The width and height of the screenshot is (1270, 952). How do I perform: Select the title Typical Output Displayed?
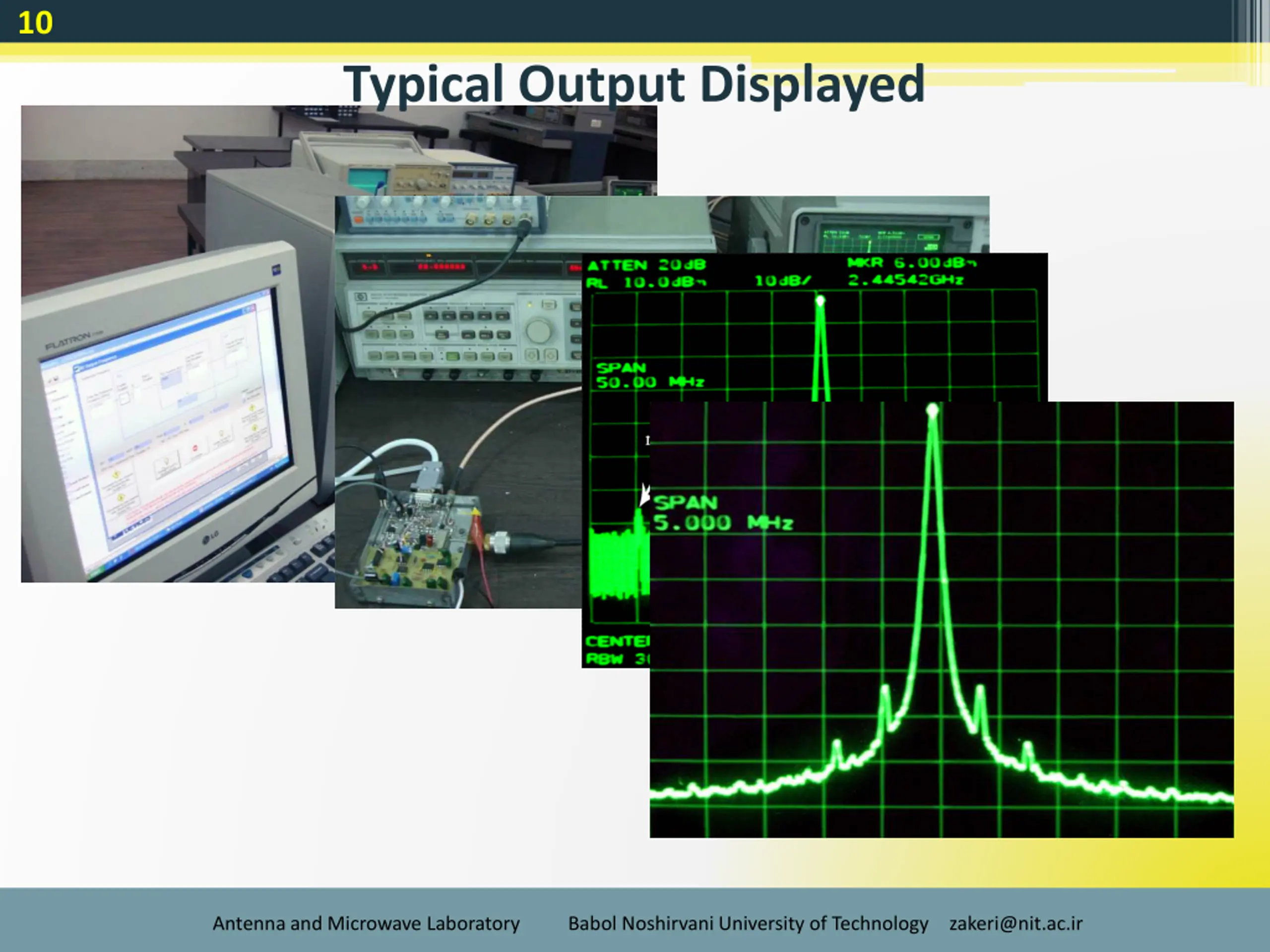[x=634, y=84]
